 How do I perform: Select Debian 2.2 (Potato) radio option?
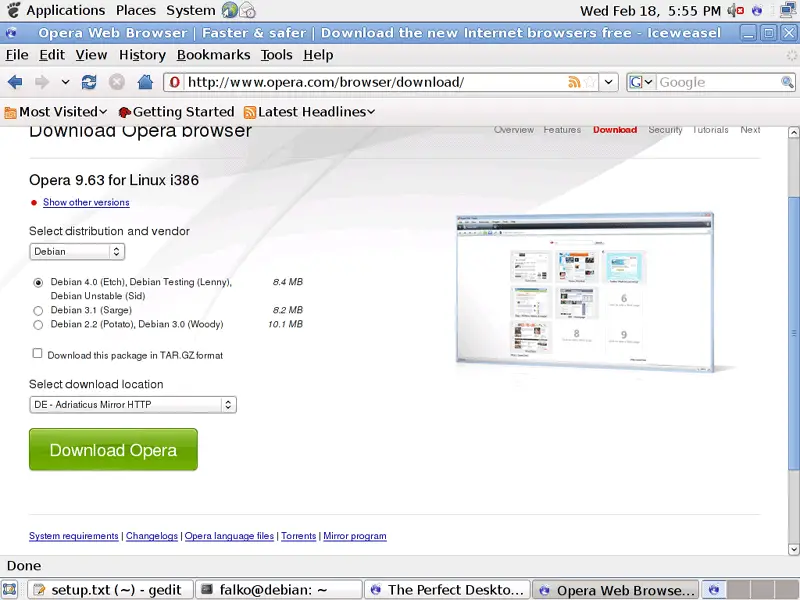tap(38, 324)
